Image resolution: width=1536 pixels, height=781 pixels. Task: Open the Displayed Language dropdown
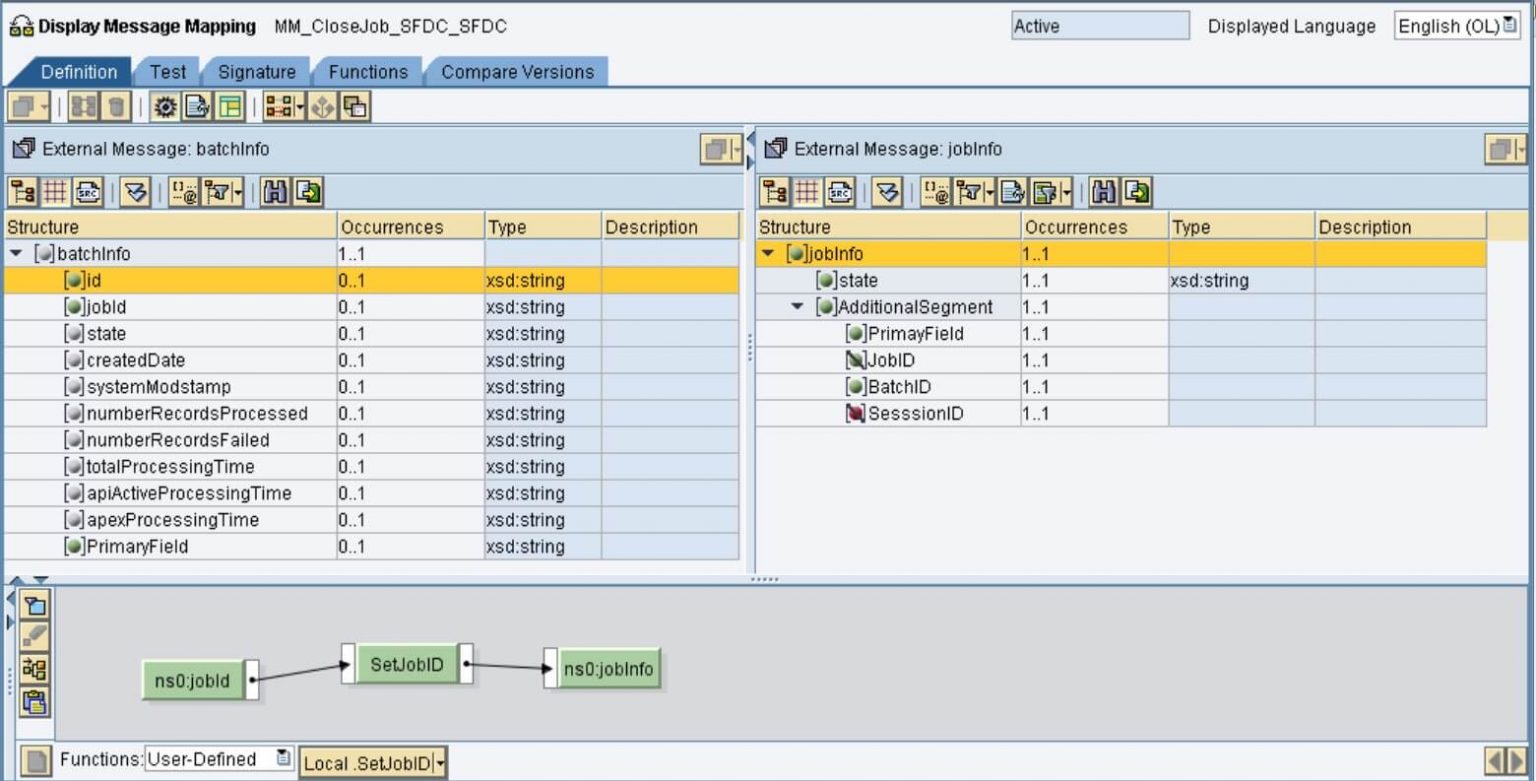point(1457,27)
